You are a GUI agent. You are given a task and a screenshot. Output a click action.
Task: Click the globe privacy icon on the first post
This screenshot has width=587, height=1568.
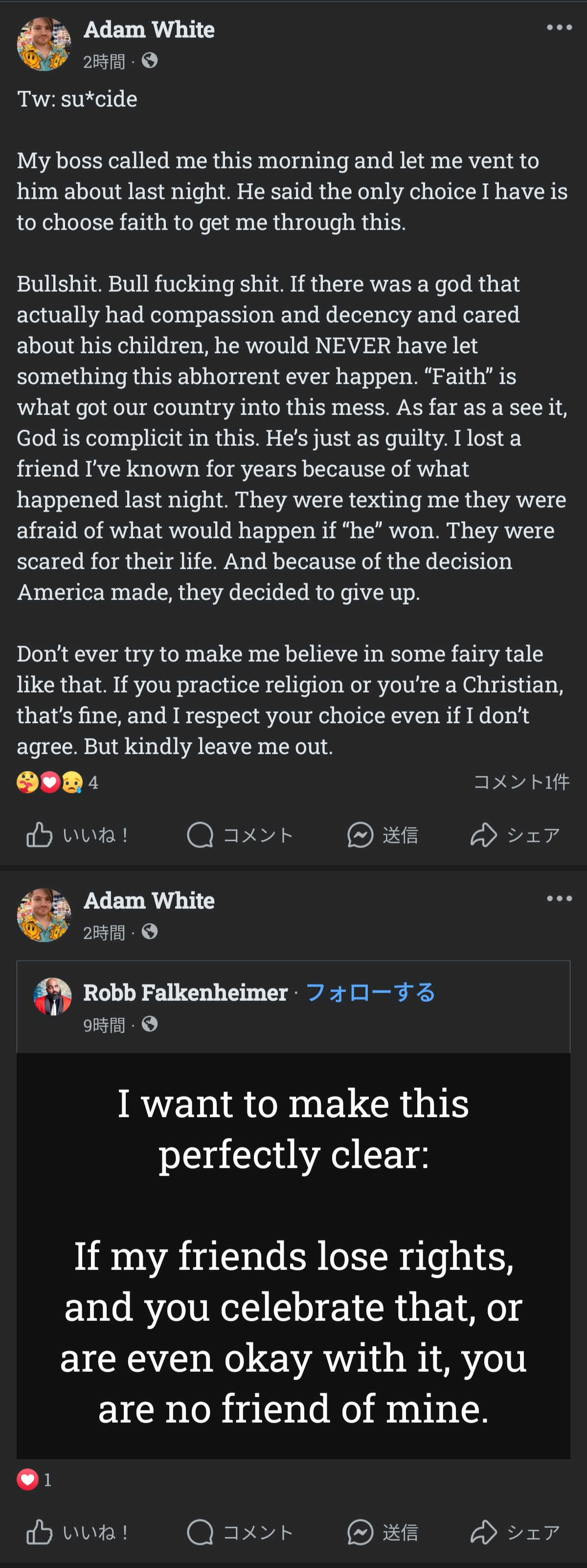pyautogui.click(x=150, y=60)
